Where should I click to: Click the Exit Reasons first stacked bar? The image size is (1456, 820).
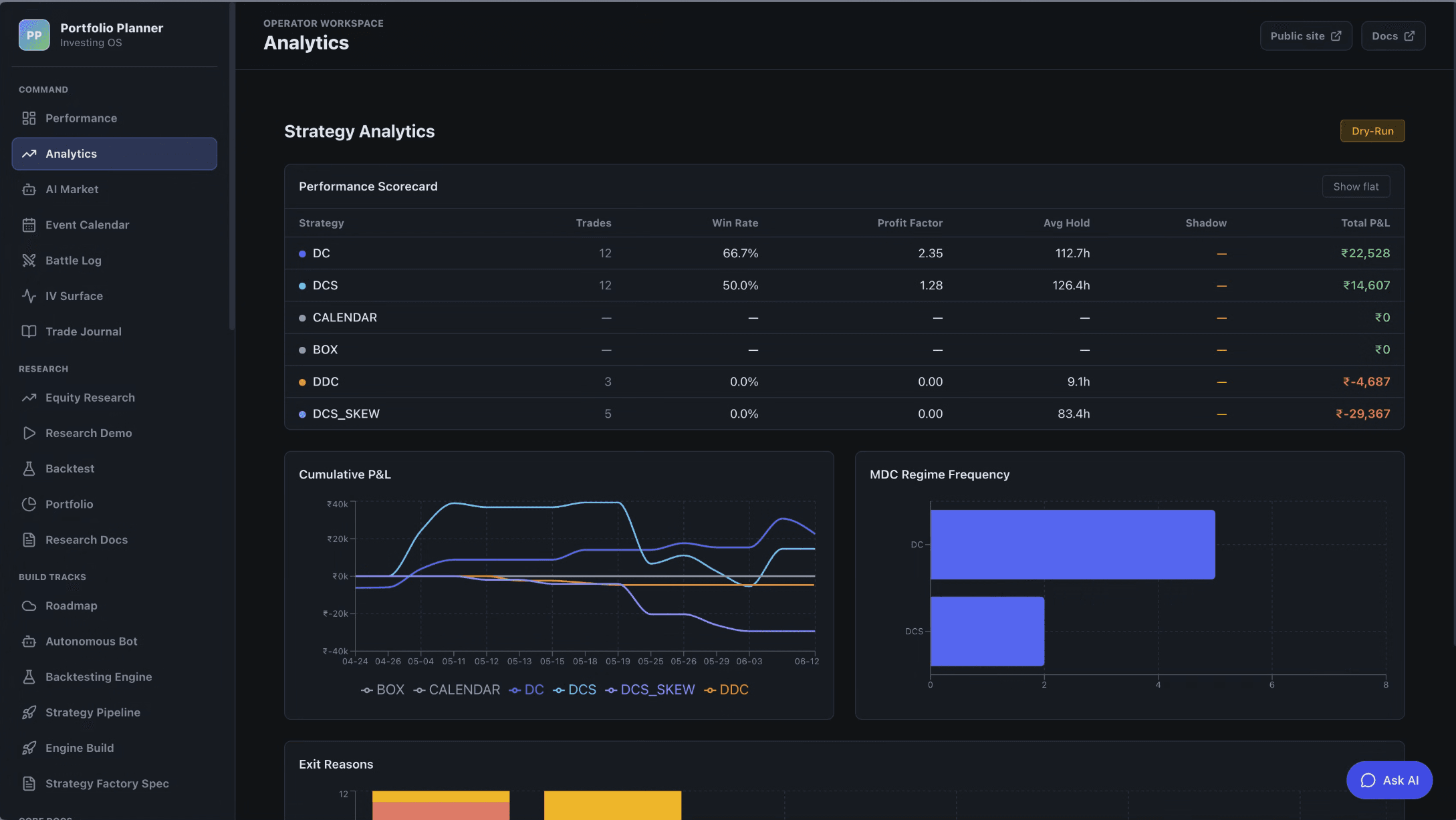(441, 805)
